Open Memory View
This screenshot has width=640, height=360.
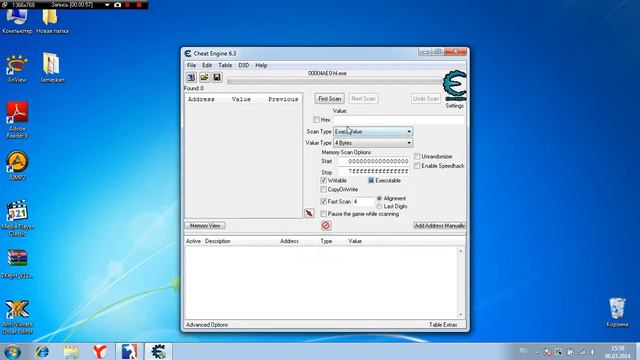205,226
